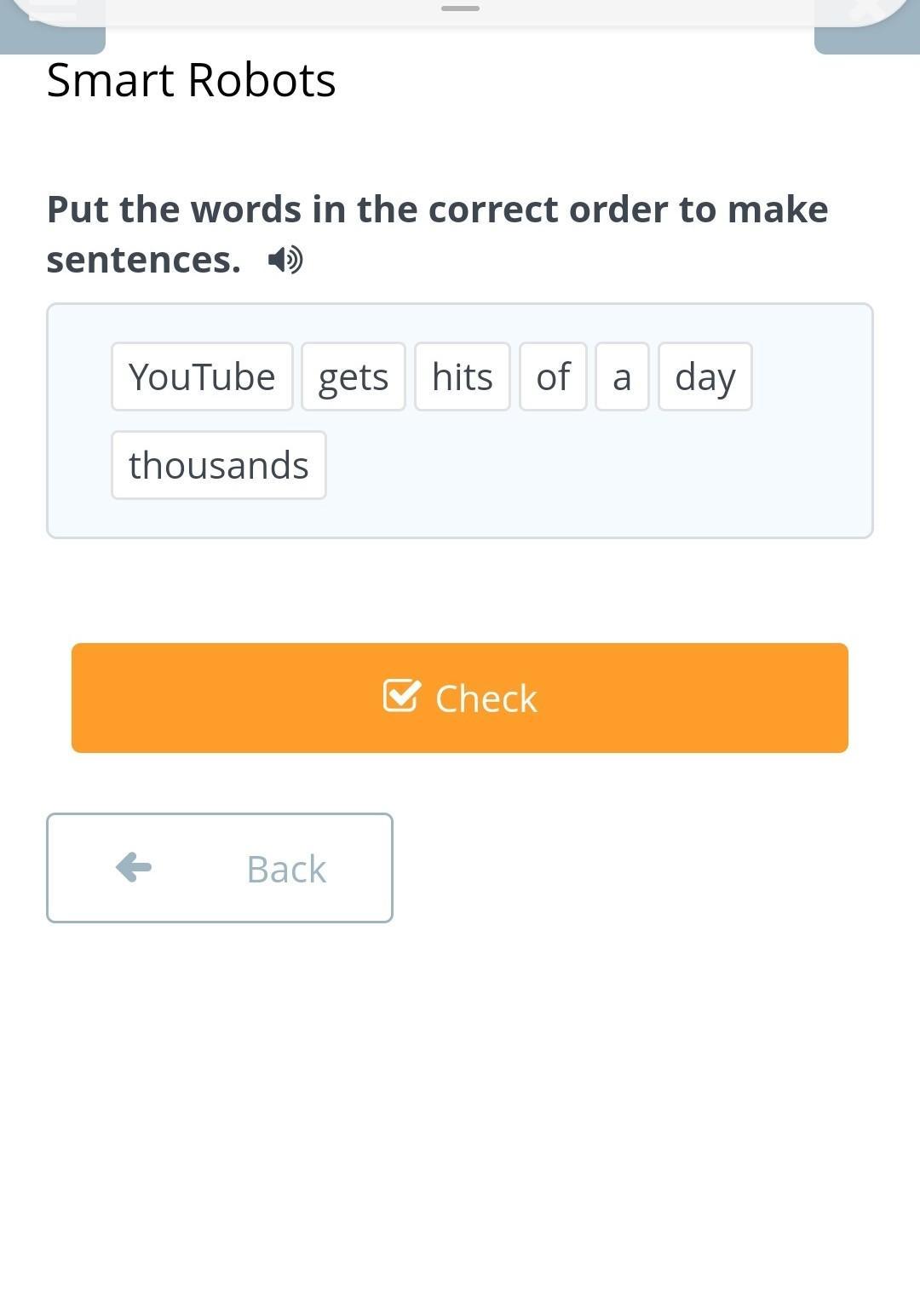The image size is (920, 1316).
Task: Select the word tile 'YouTube'
Action: (x=202, y=376)
